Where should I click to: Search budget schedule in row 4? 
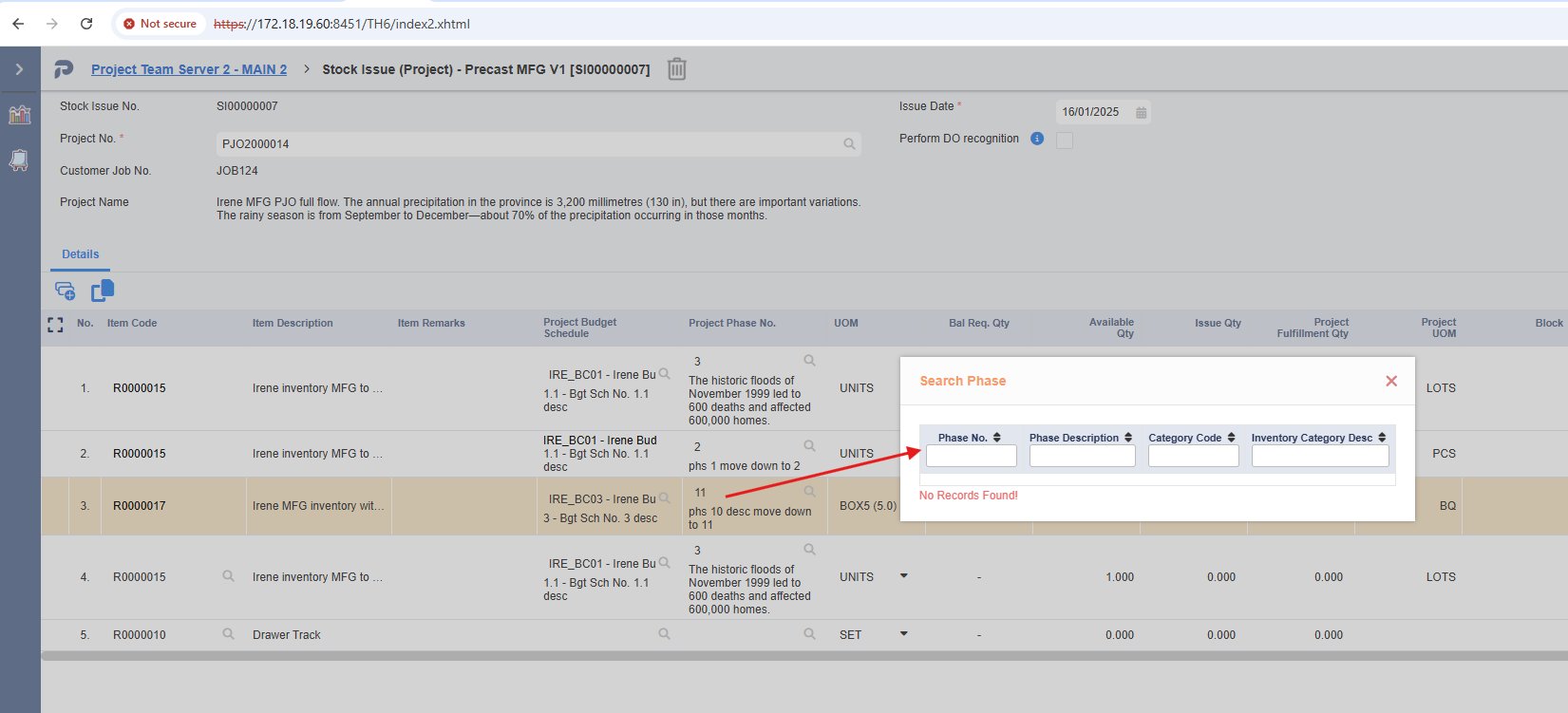pyautogui.click(x=665, y=562)
